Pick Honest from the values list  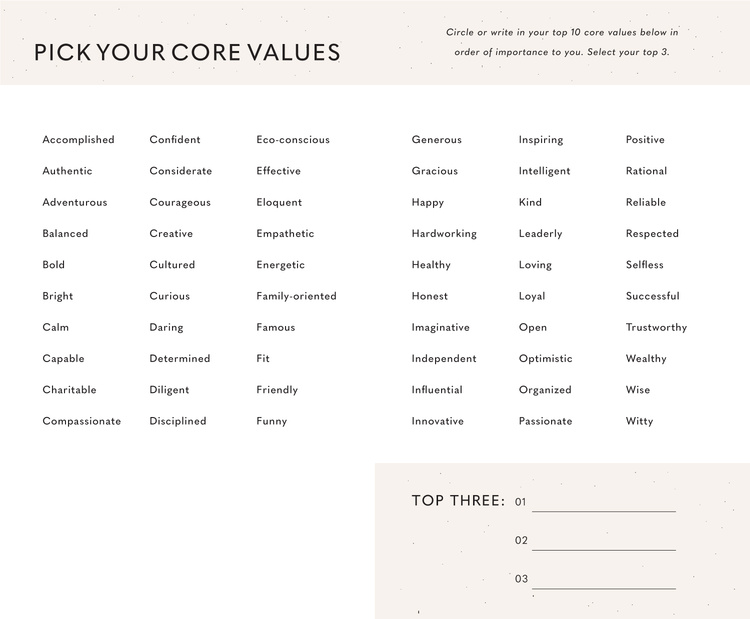point(429,296)
